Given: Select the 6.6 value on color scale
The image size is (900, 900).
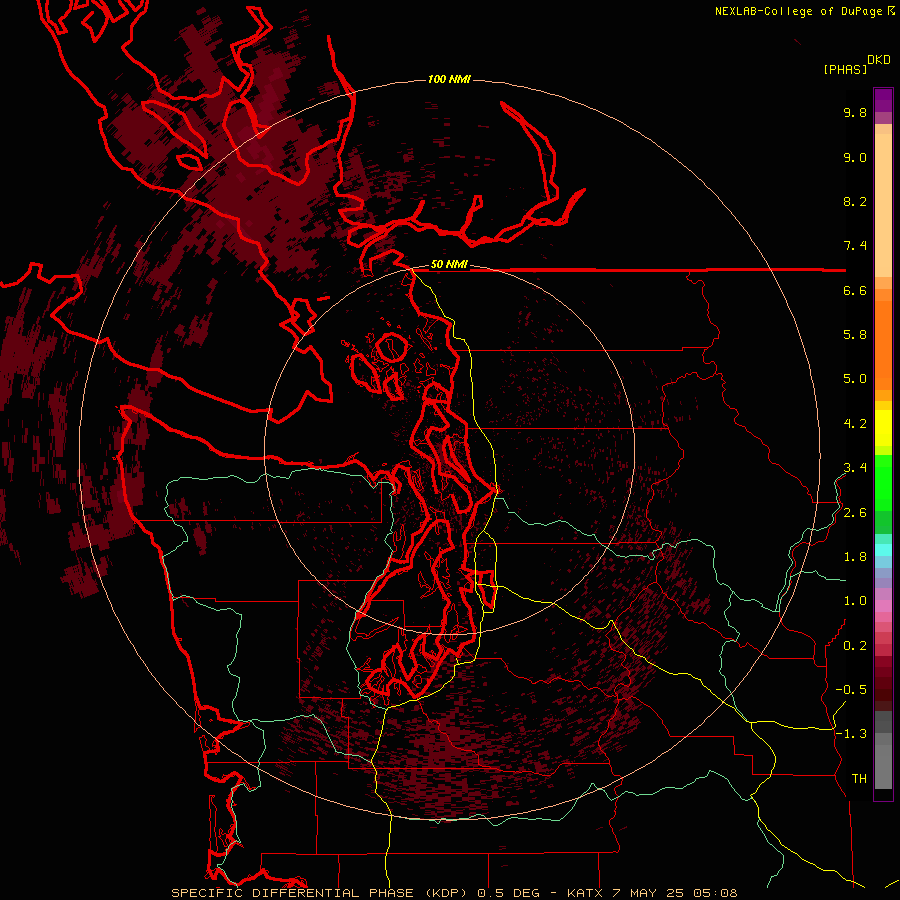Looking at the screenshot, I should (x=855, y=290).
